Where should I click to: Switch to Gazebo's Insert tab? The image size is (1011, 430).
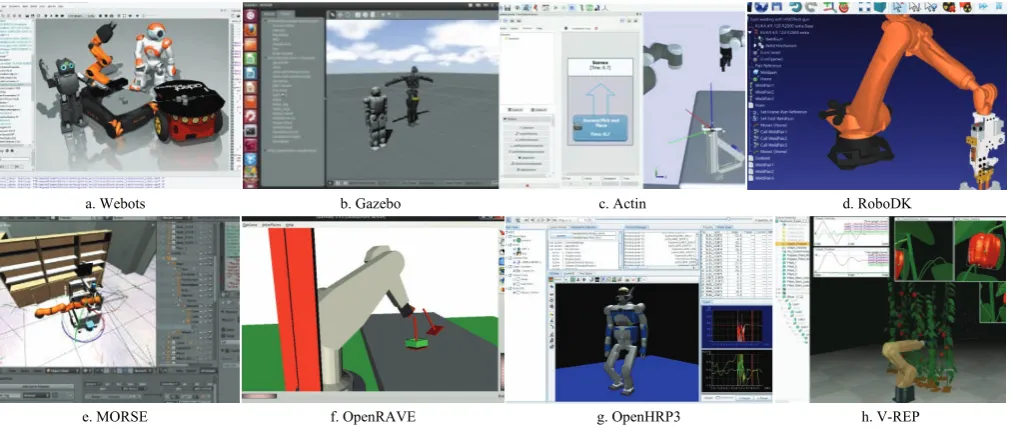point(285,14)
